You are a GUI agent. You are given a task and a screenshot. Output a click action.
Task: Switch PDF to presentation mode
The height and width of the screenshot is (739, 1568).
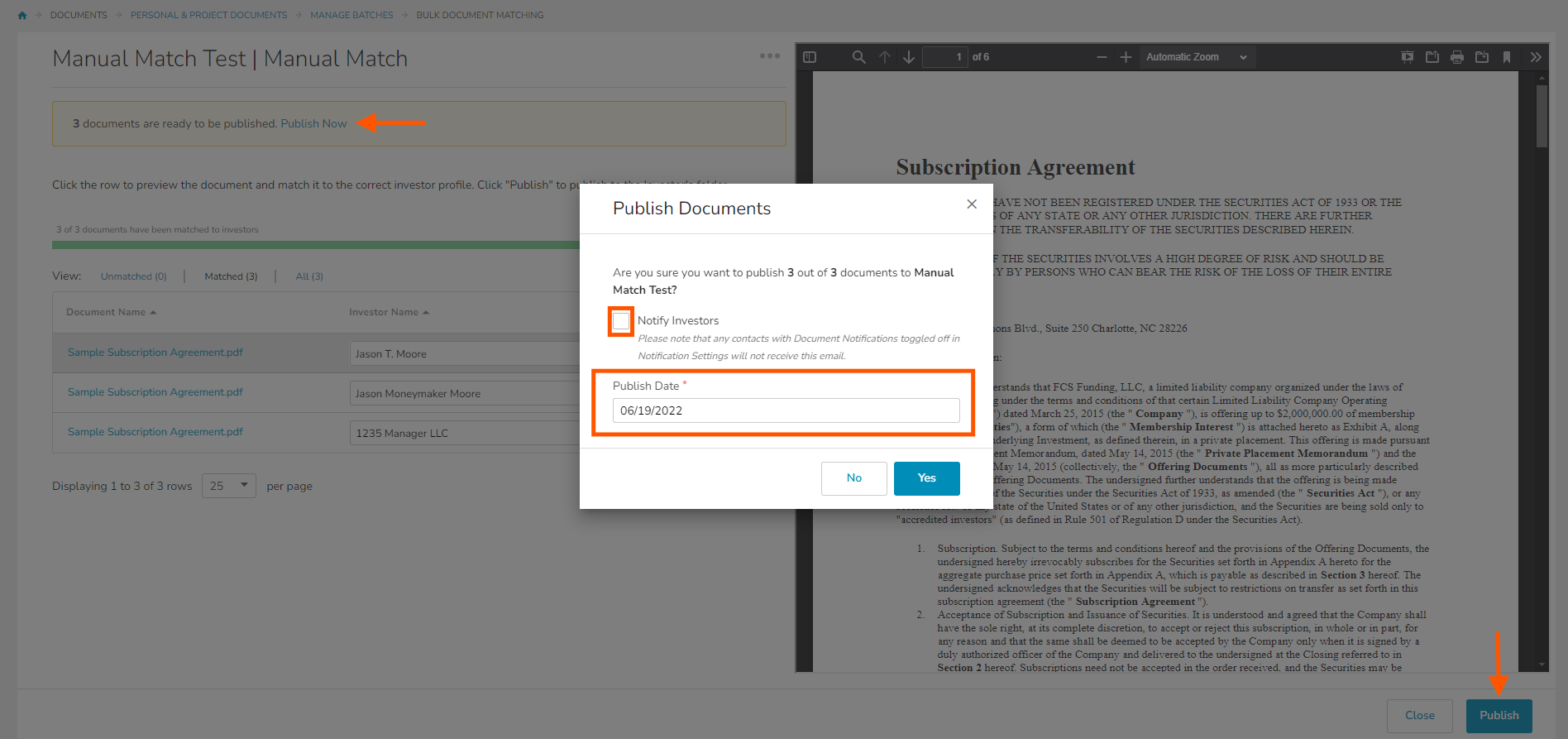point(1407,57)
